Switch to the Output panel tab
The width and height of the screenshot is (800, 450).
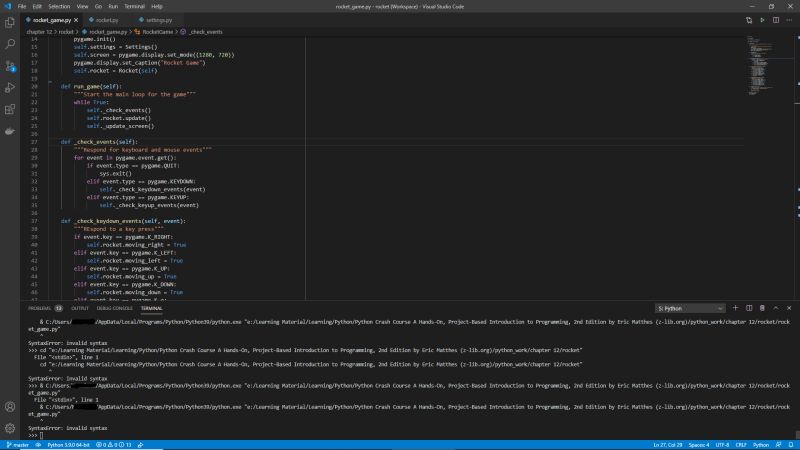(x=80, y=308)
